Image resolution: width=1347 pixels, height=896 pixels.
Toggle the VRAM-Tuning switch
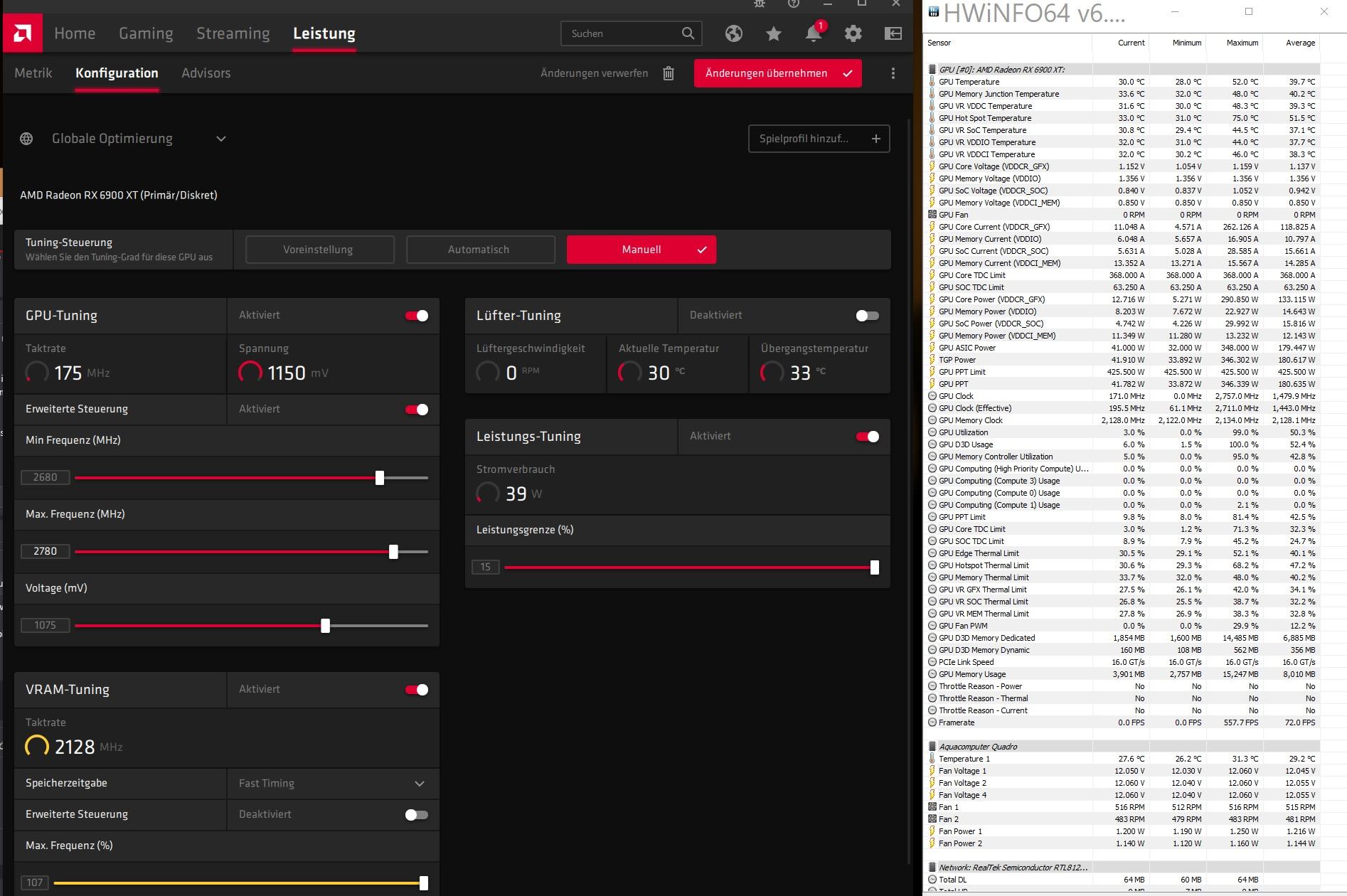pyautogui.click(x=417, y=690)
